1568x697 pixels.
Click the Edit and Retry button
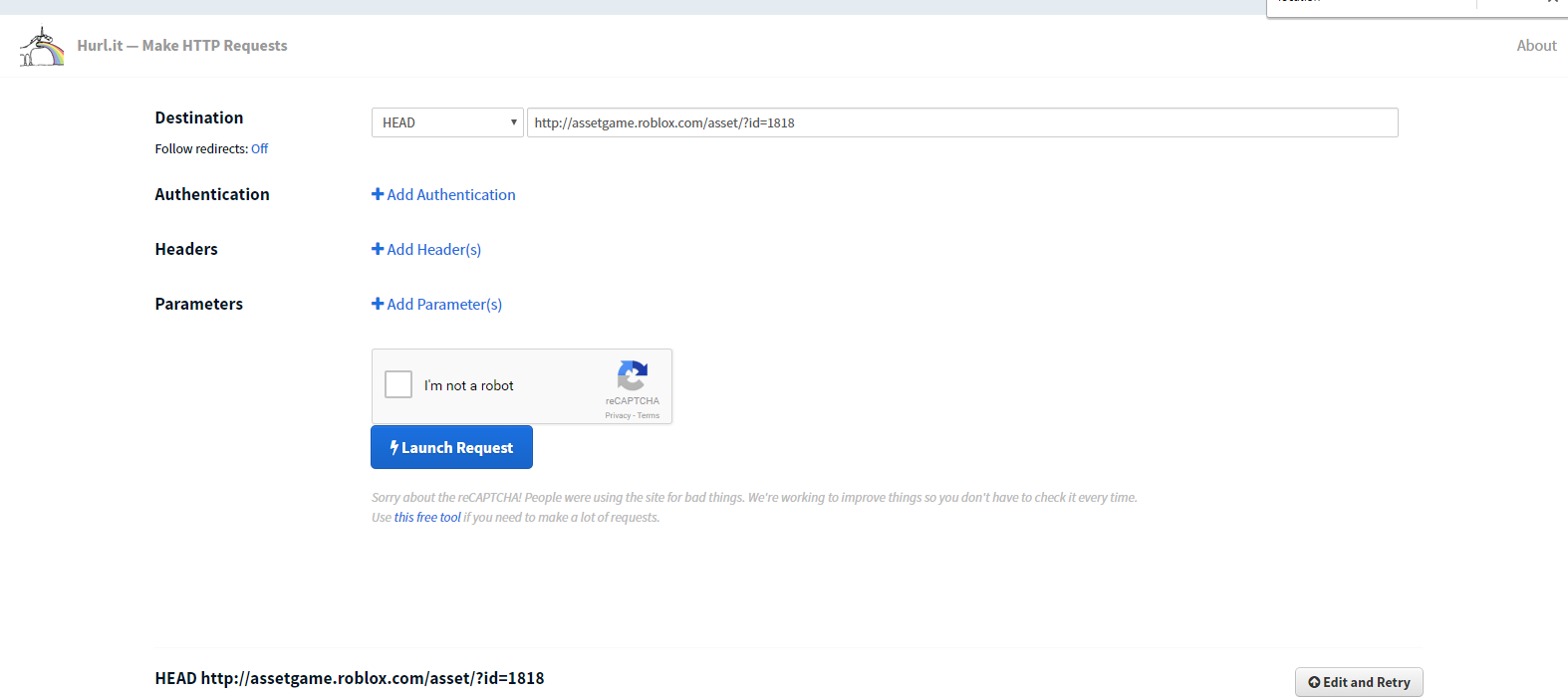pos(1359,682)
